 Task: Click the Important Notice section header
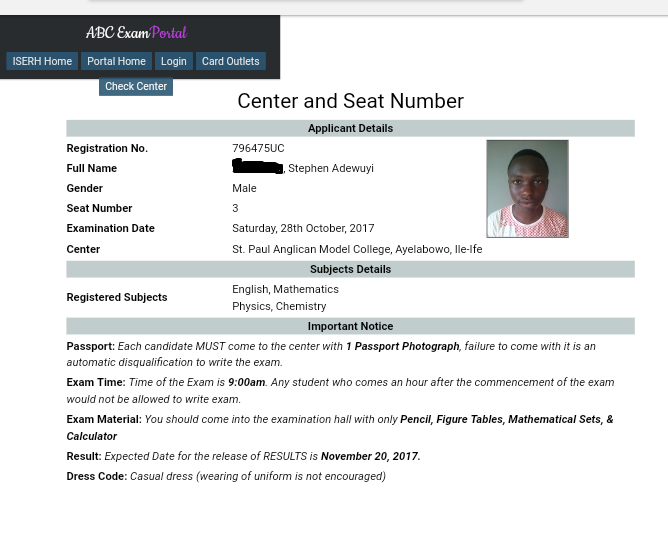coord(350,326)
